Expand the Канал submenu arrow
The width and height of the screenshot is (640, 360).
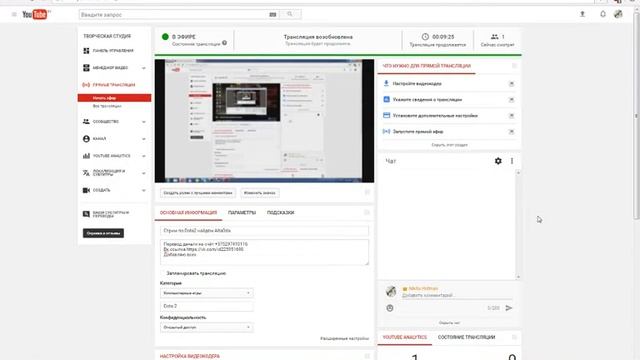144,139
